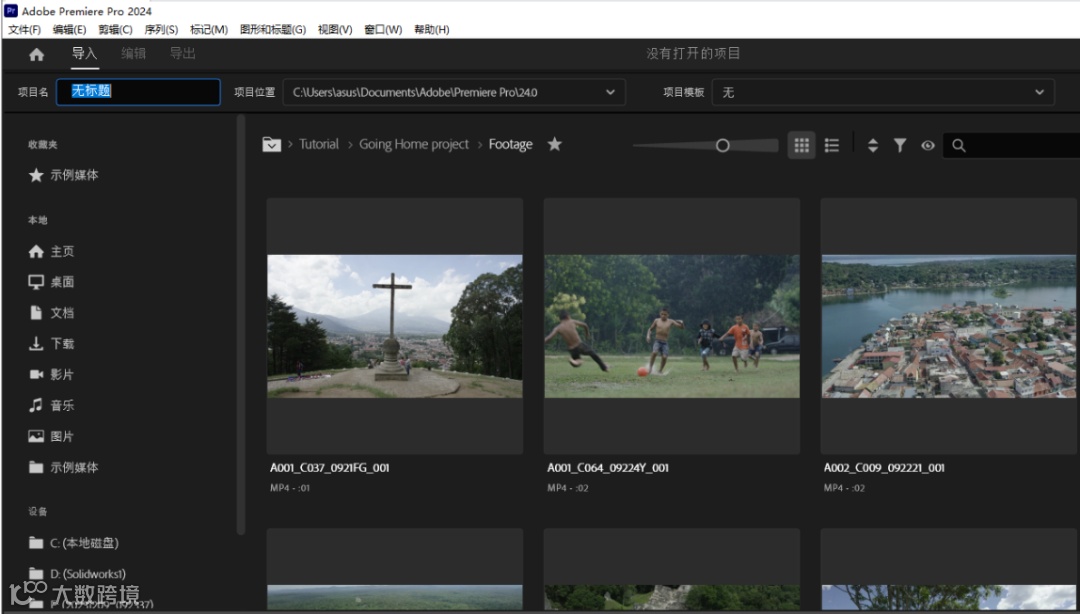Click the Home icon in header
1080x614 pixels.
pos(37,54)
